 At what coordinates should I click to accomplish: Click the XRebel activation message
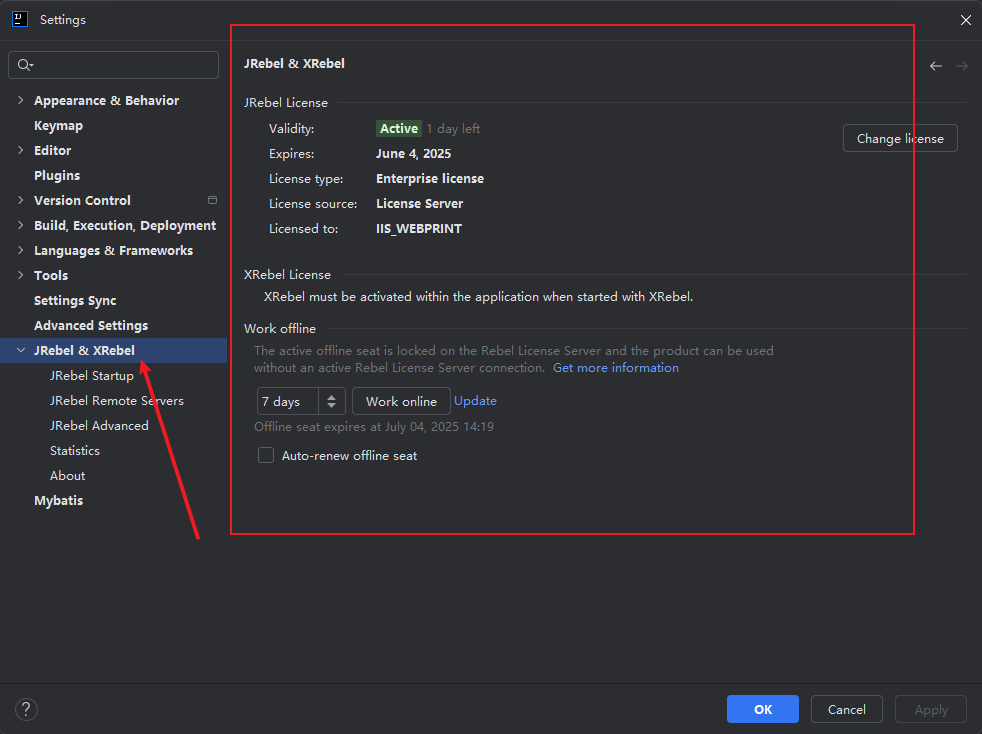click(x=478, y=297)
